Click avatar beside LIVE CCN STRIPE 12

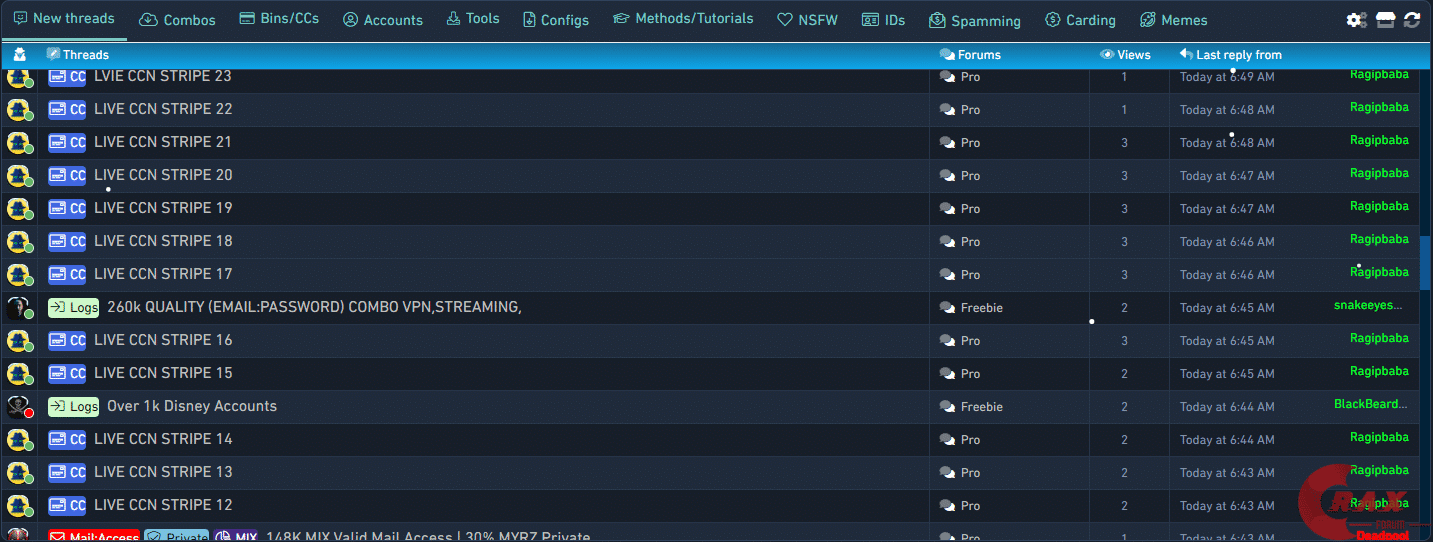click(x=19, y=506)
